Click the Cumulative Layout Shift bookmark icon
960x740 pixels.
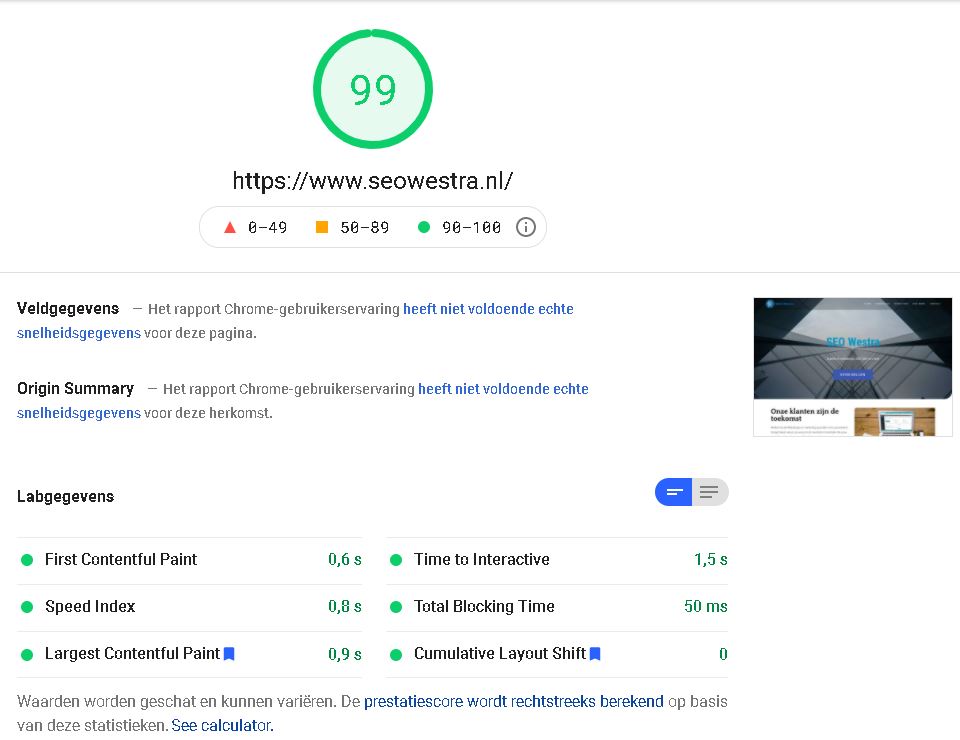click(x=595, y=654)
